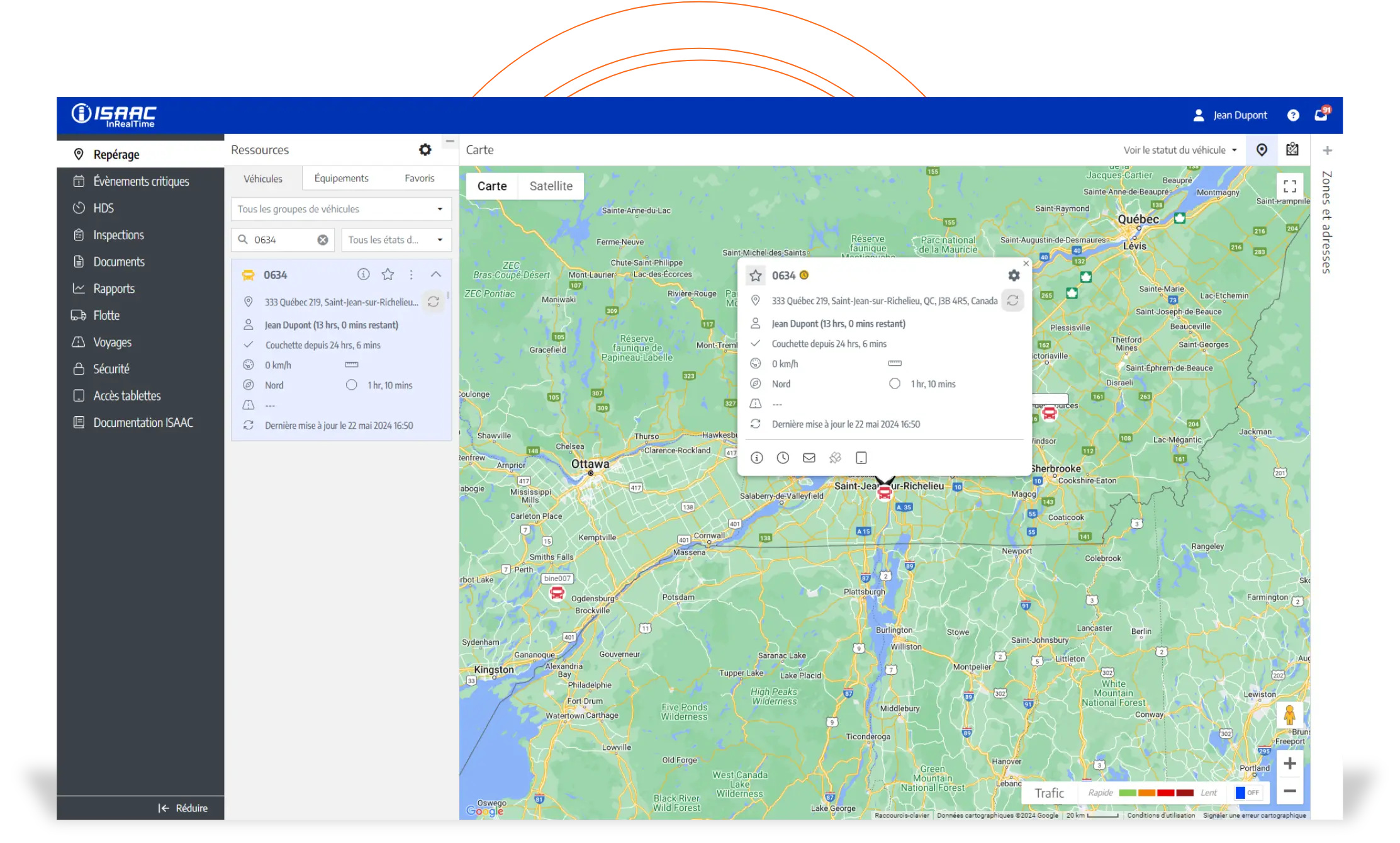Open the Tous les groupes de véhicules dropdown

click(340, 208)
